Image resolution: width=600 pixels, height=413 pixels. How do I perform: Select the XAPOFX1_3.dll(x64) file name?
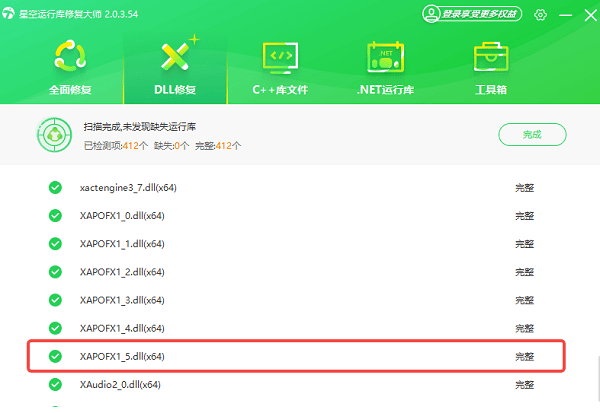(122, 300)
